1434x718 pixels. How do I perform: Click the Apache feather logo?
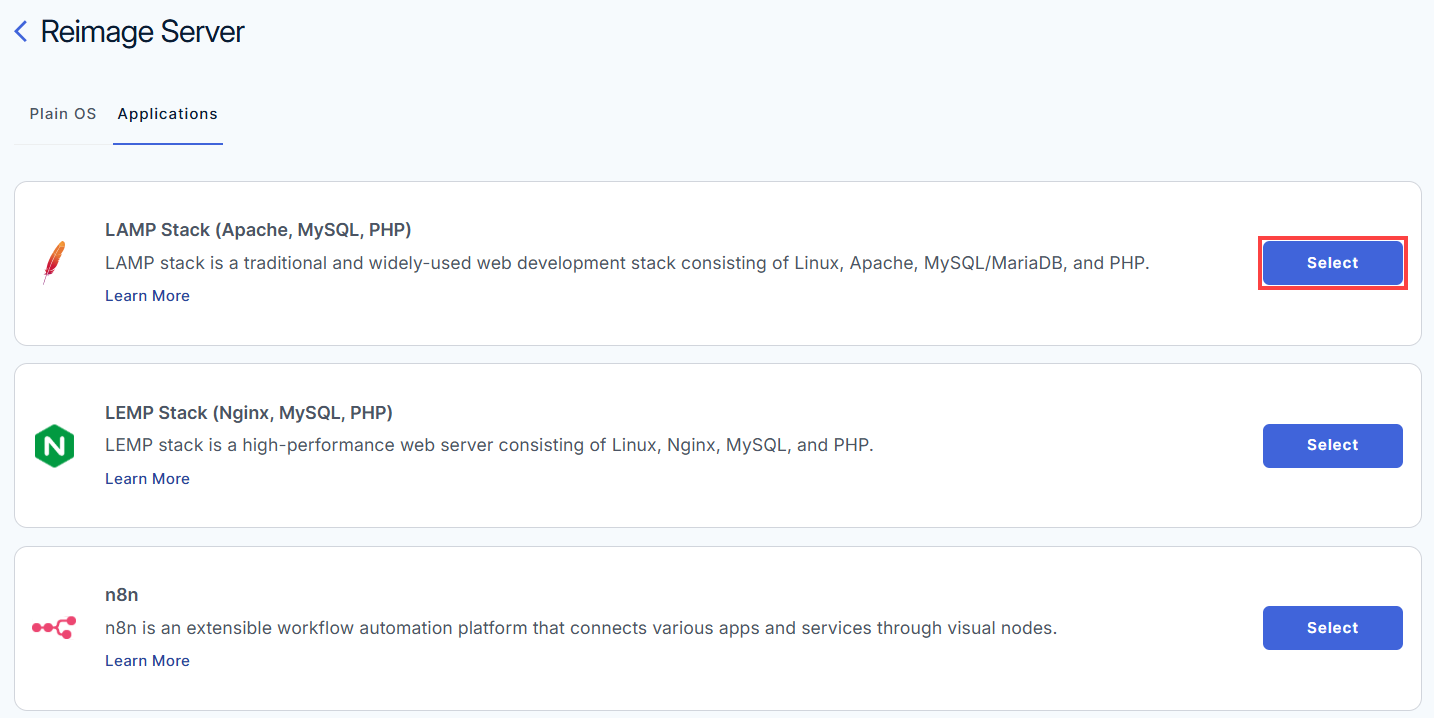(x=55, y=263)
